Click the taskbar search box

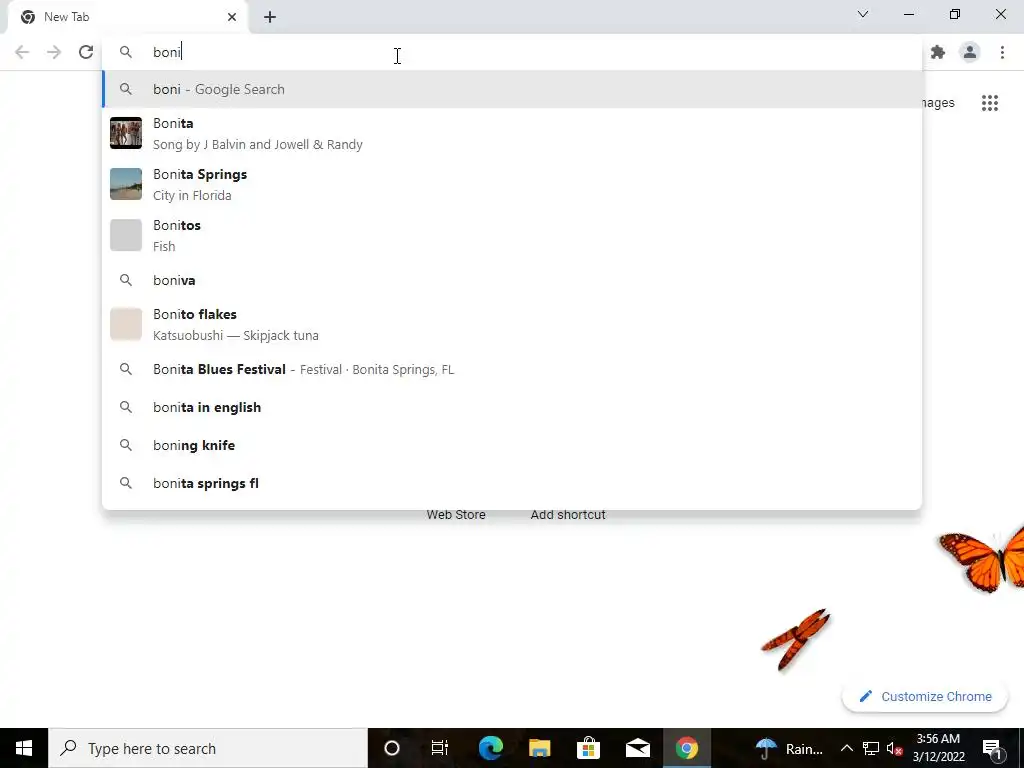pyautogui.click(x=208, y=748)
